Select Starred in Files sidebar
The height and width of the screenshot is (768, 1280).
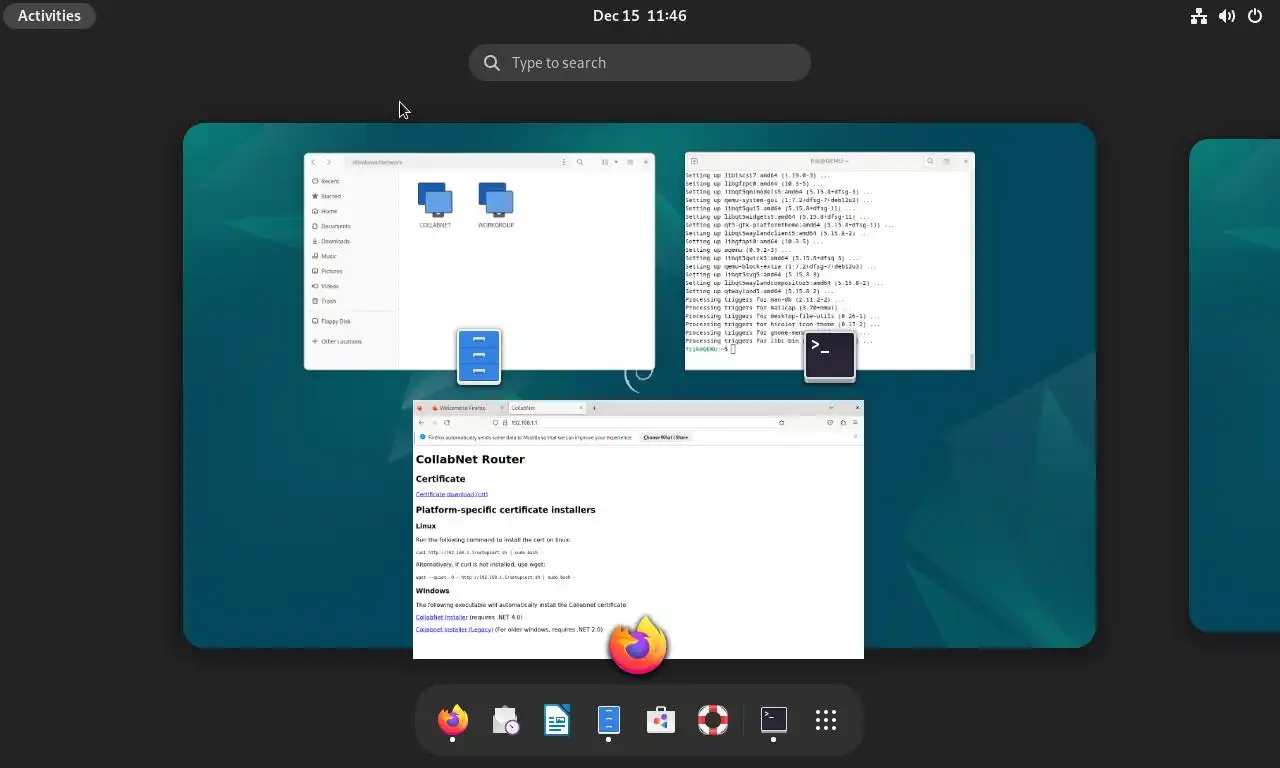click(x=351, y=196)
